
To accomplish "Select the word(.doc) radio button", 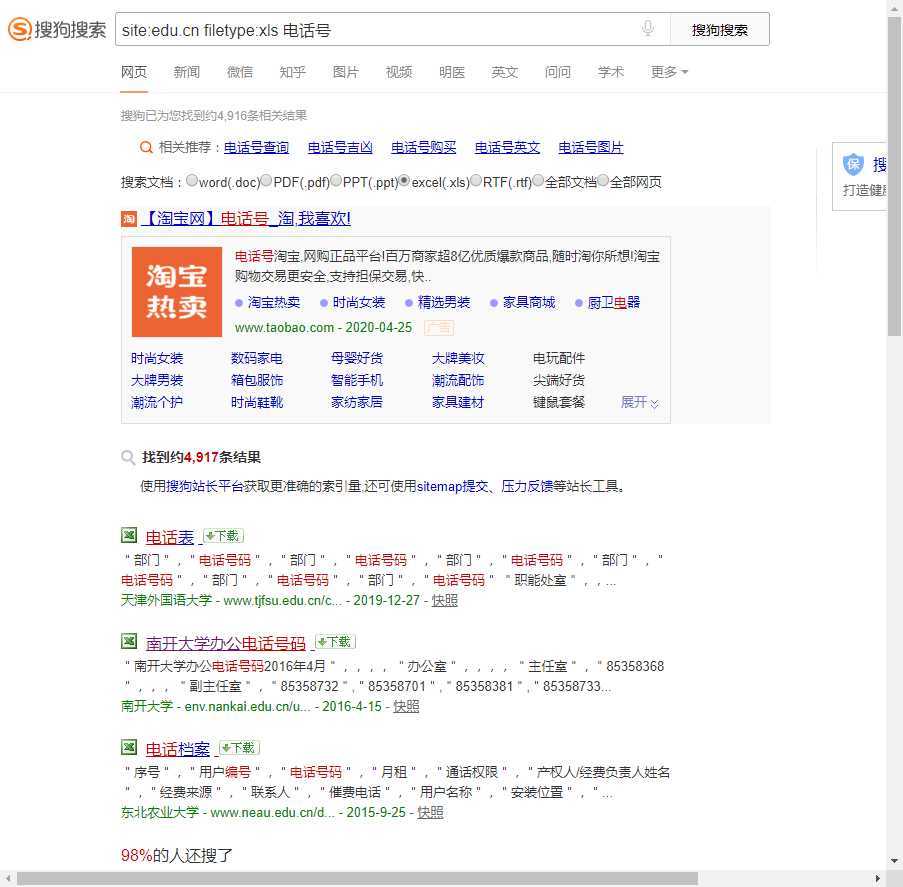I will [192, 181].
